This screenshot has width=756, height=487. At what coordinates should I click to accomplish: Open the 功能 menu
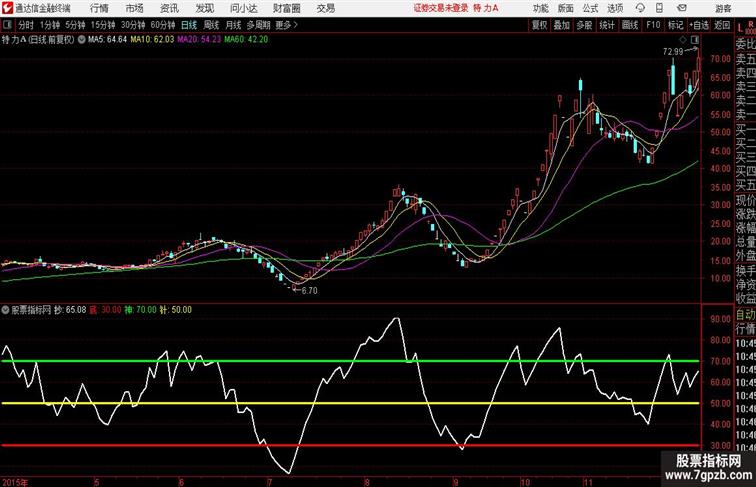click(540, 8)
